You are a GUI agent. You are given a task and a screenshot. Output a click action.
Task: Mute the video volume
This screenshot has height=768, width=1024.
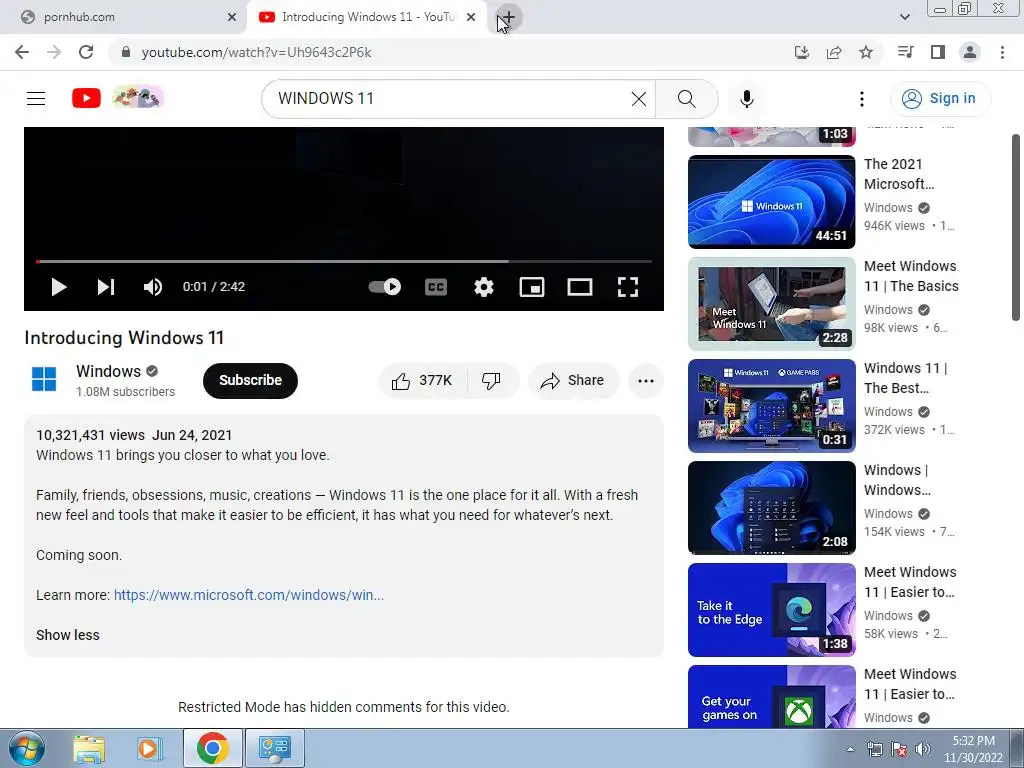[153, 287]
